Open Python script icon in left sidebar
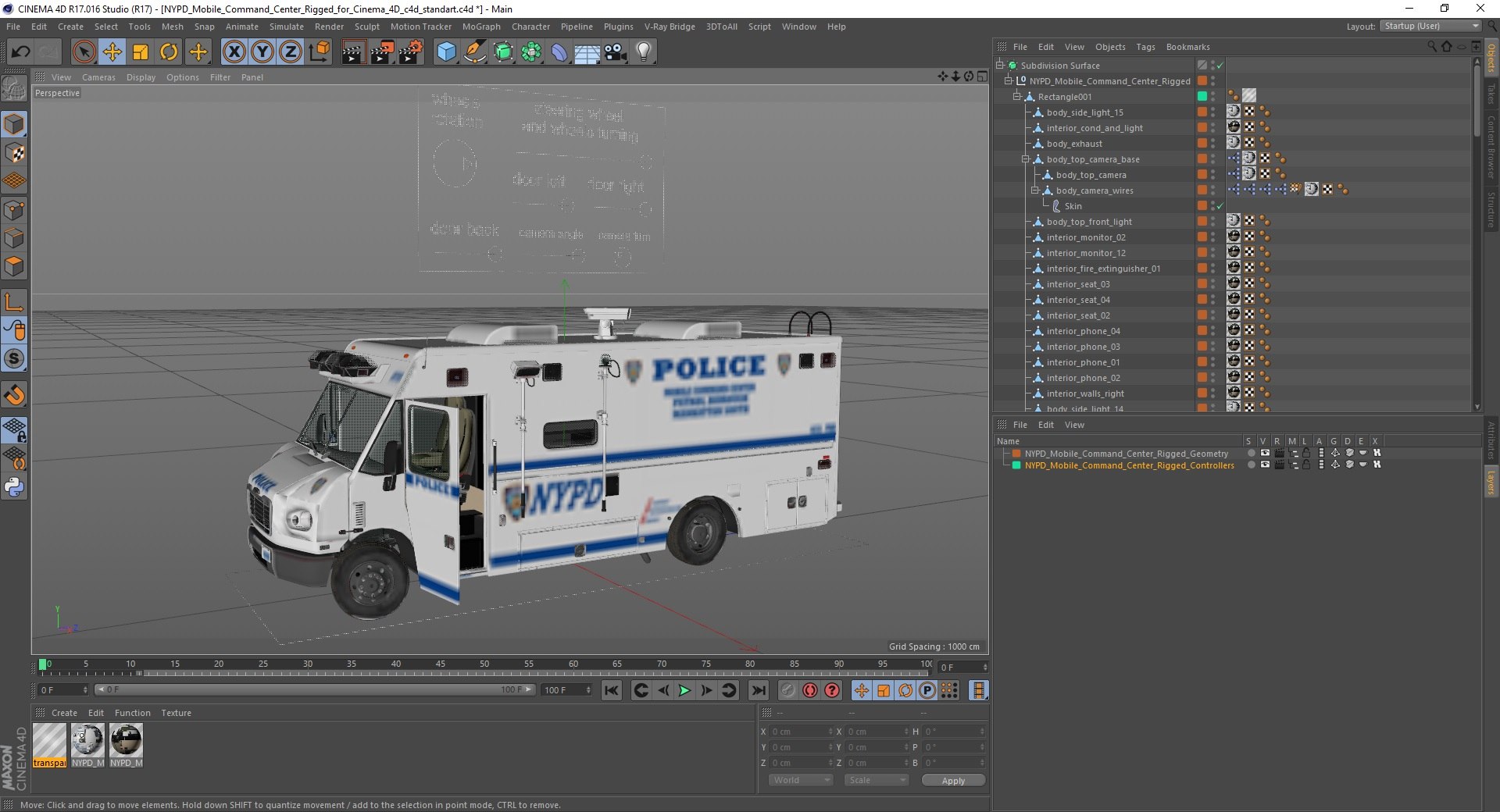 [x=14, y=487]
